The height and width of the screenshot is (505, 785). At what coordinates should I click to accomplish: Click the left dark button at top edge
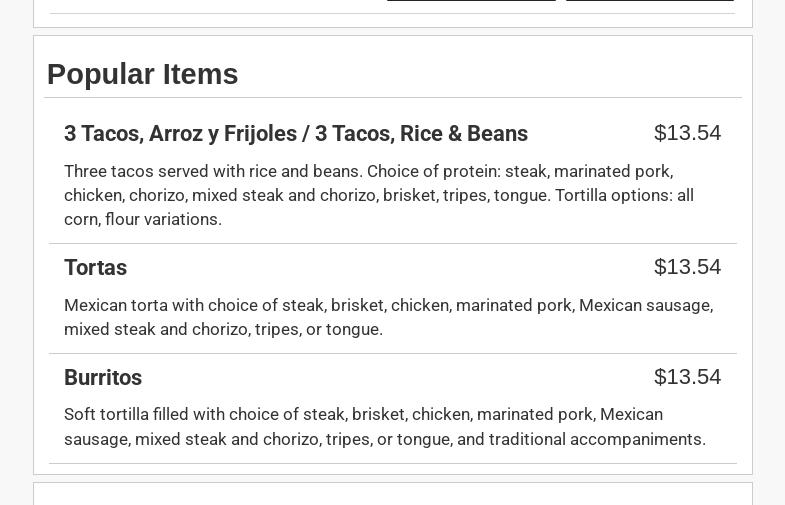(x=470, y=1)
